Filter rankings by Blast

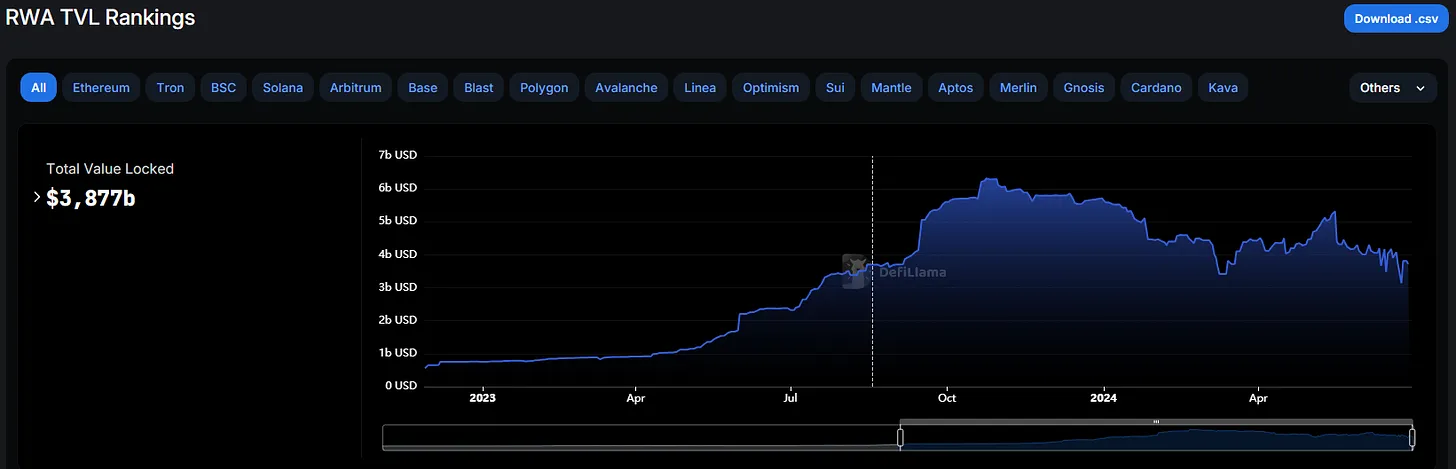pyautogui.click(x=479, y=88)
